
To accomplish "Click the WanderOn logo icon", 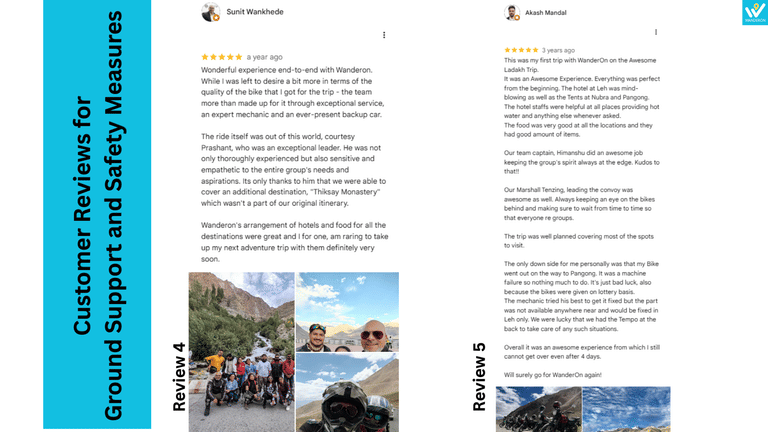I will click(755, 12).
